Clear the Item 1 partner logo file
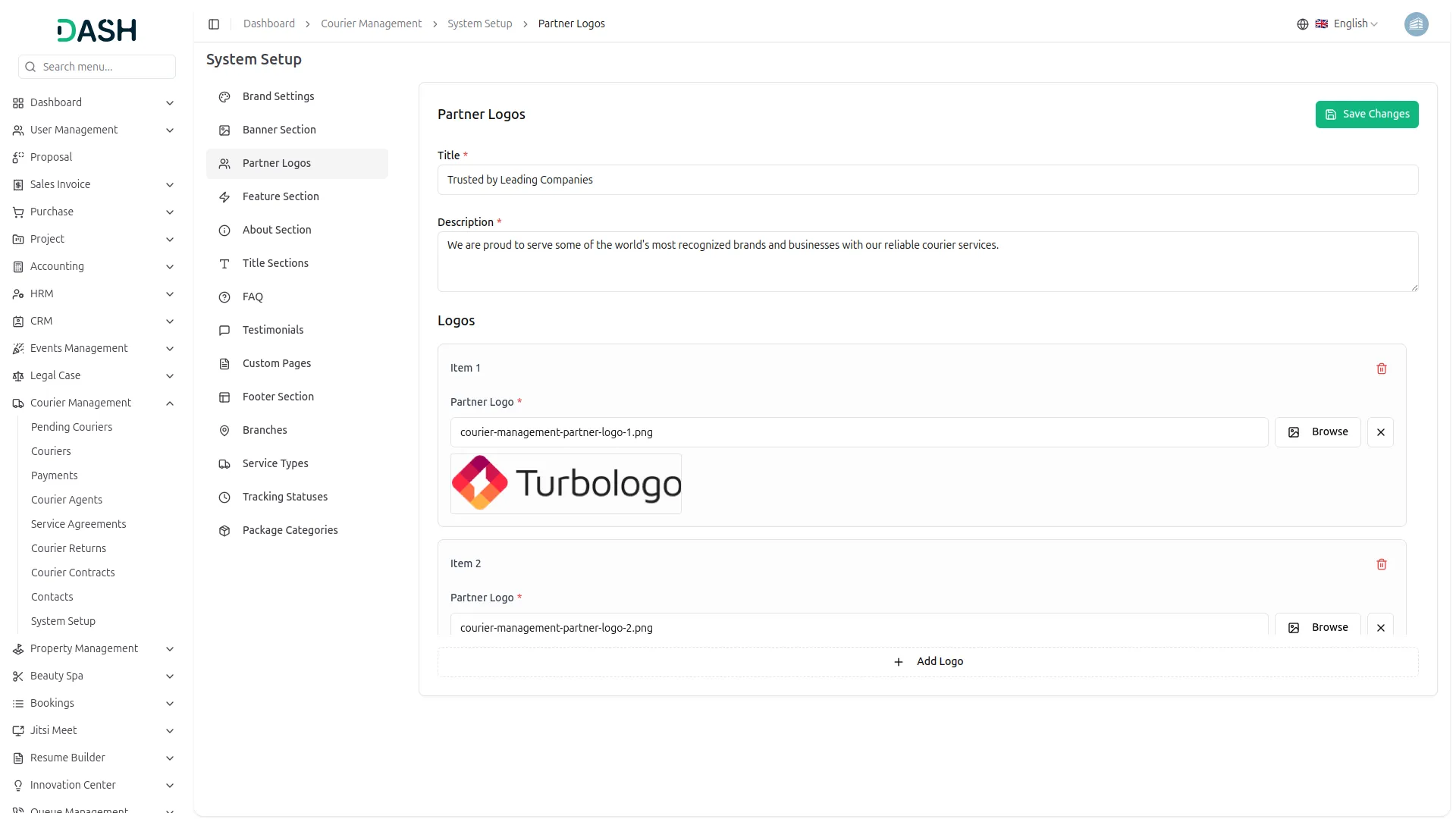Screen dimensions: 1456x819 click(x=1380, y=432)
